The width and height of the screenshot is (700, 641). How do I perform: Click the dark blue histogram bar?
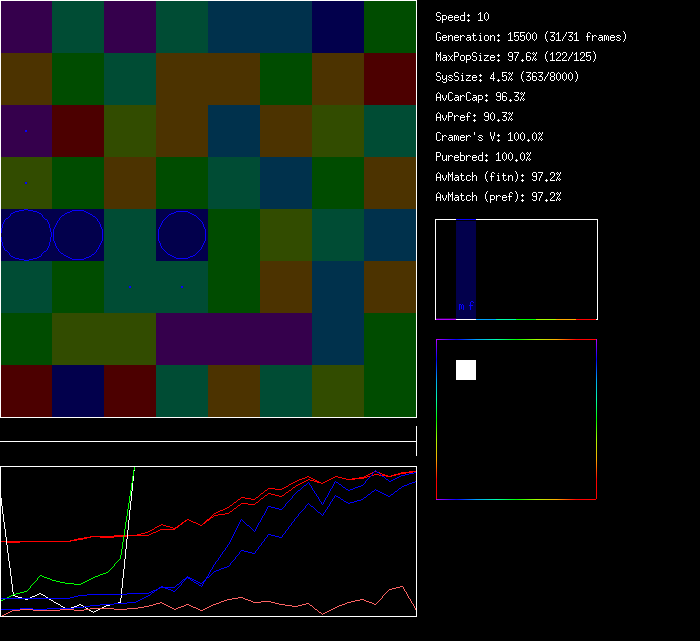point(466,268)
